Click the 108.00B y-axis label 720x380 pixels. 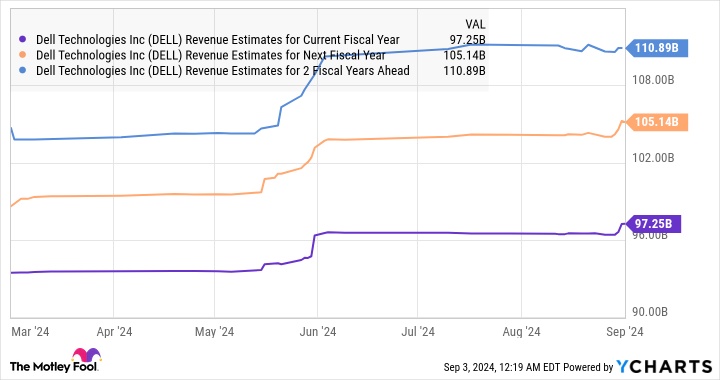pyautogui.click(x=653, y=80)
